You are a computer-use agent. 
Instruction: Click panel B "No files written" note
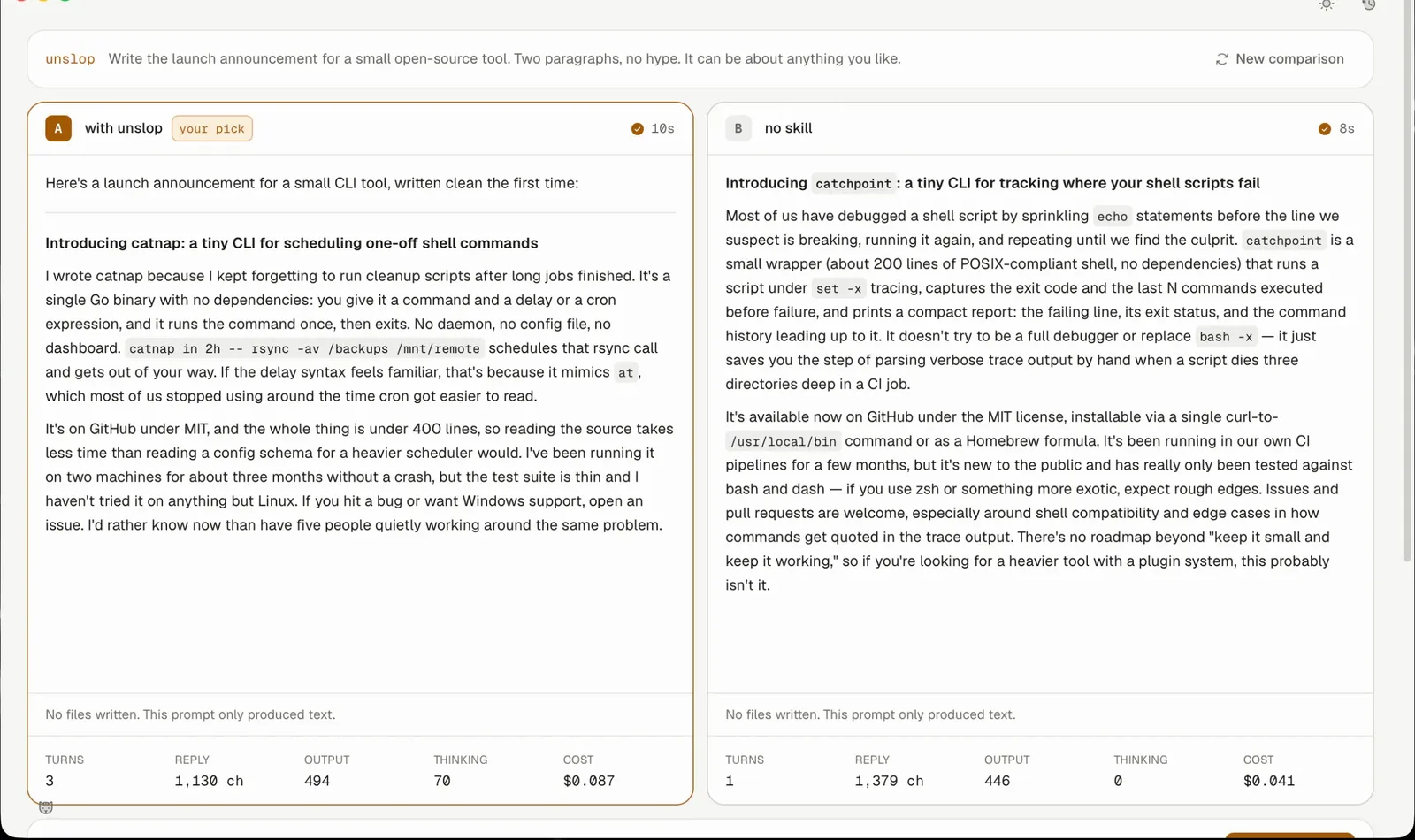click(x=870, y=714)
